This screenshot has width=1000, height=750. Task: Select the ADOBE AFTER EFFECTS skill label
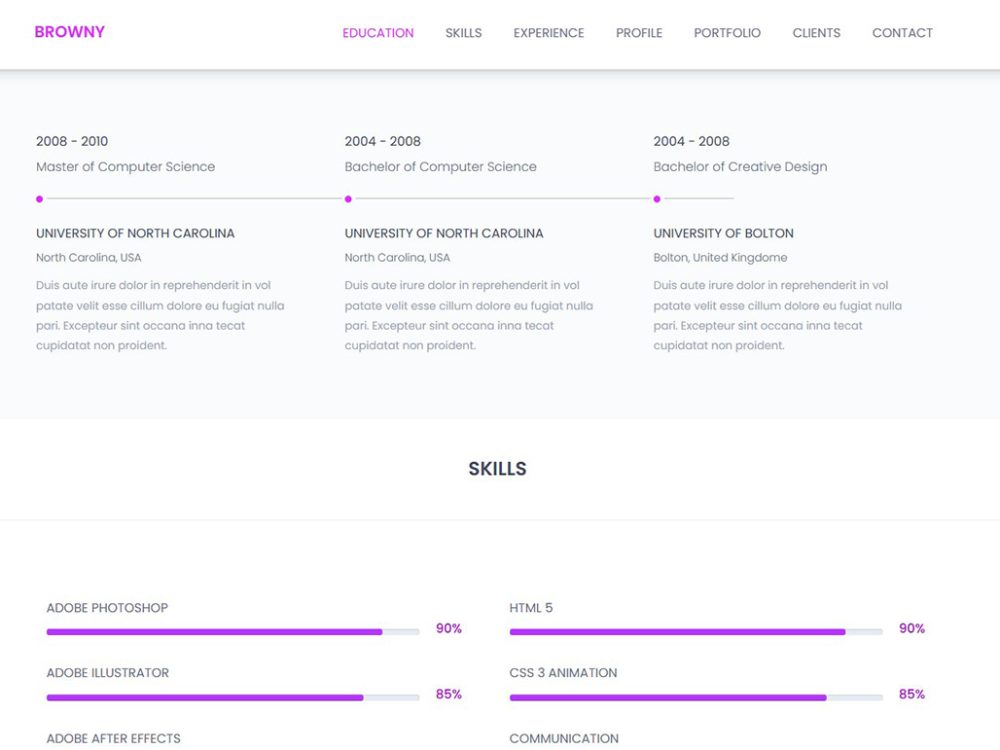click(113, 738)
